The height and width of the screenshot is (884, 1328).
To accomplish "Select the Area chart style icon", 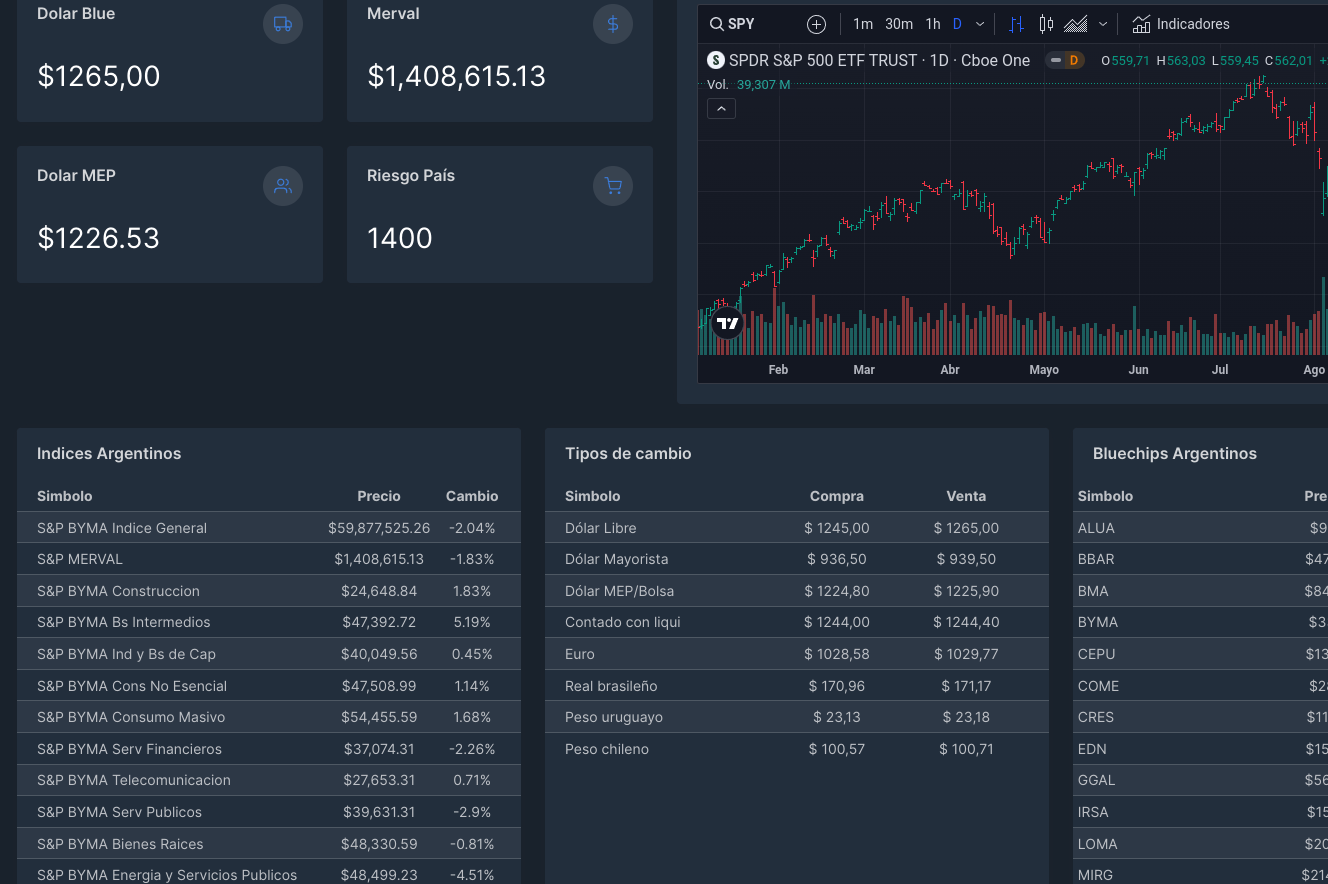I will [x=1075, y=24].
